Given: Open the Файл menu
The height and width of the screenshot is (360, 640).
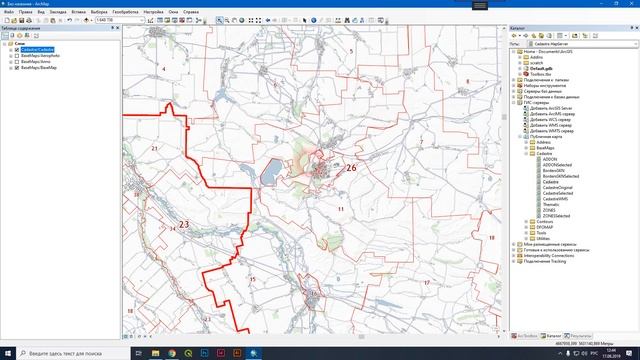Looking at the screenshot, I should coord(9,12).
